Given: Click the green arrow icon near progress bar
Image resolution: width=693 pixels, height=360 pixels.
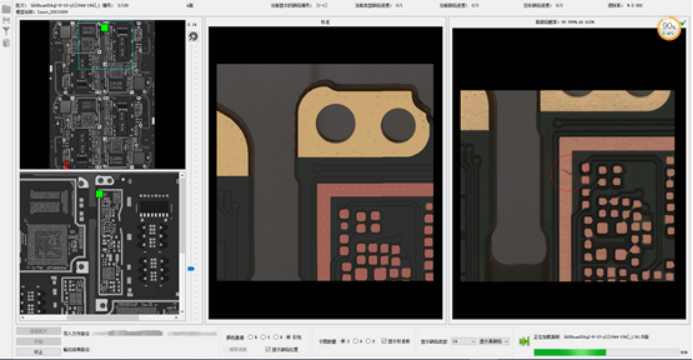Looking at the screenshot, I should pyautogui.click(x=524, y=341).
